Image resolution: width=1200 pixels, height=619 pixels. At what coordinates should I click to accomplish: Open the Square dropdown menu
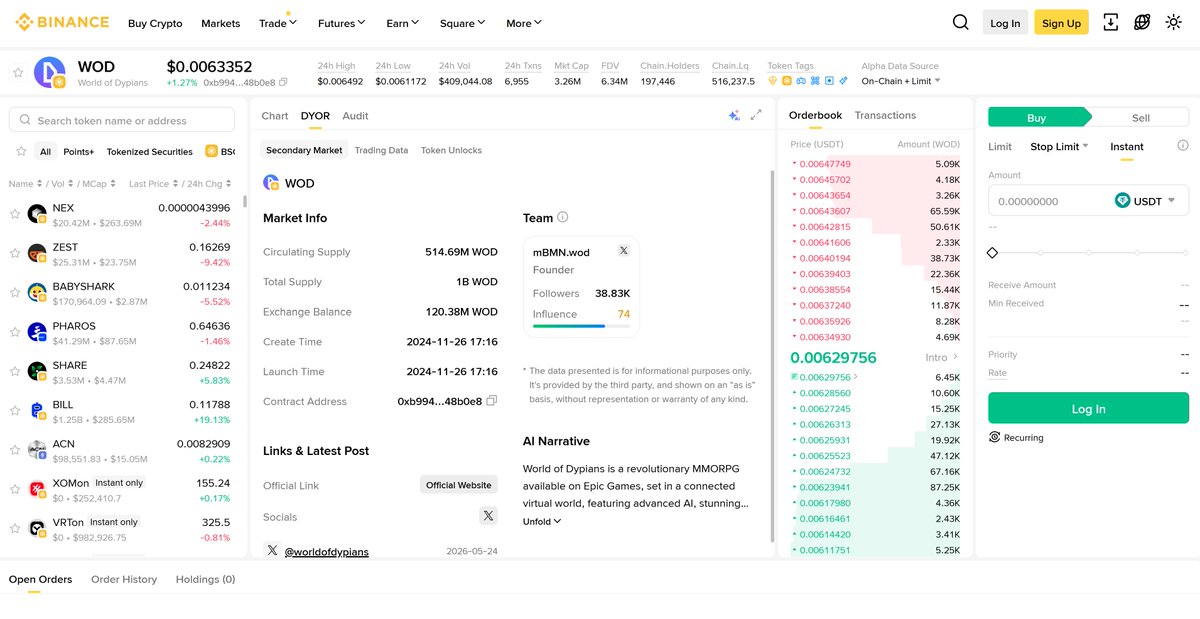(x=462, y=22)
